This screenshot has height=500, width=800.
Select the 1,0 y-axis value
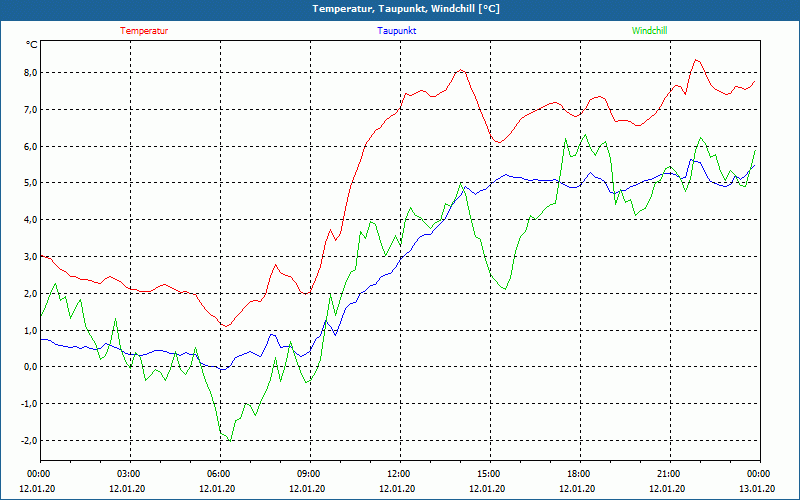[x=31, y=330]
